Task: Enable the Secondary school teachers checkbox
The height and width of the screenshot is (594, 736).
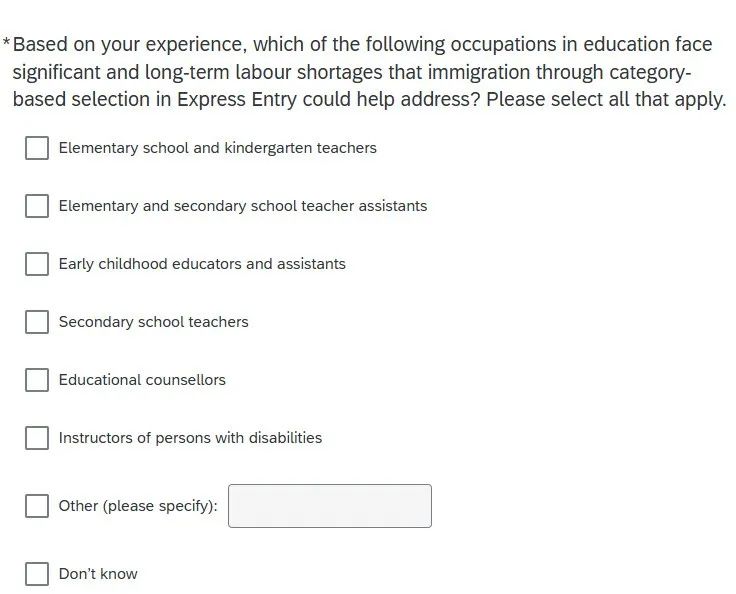Action: (x=37, y=322)
